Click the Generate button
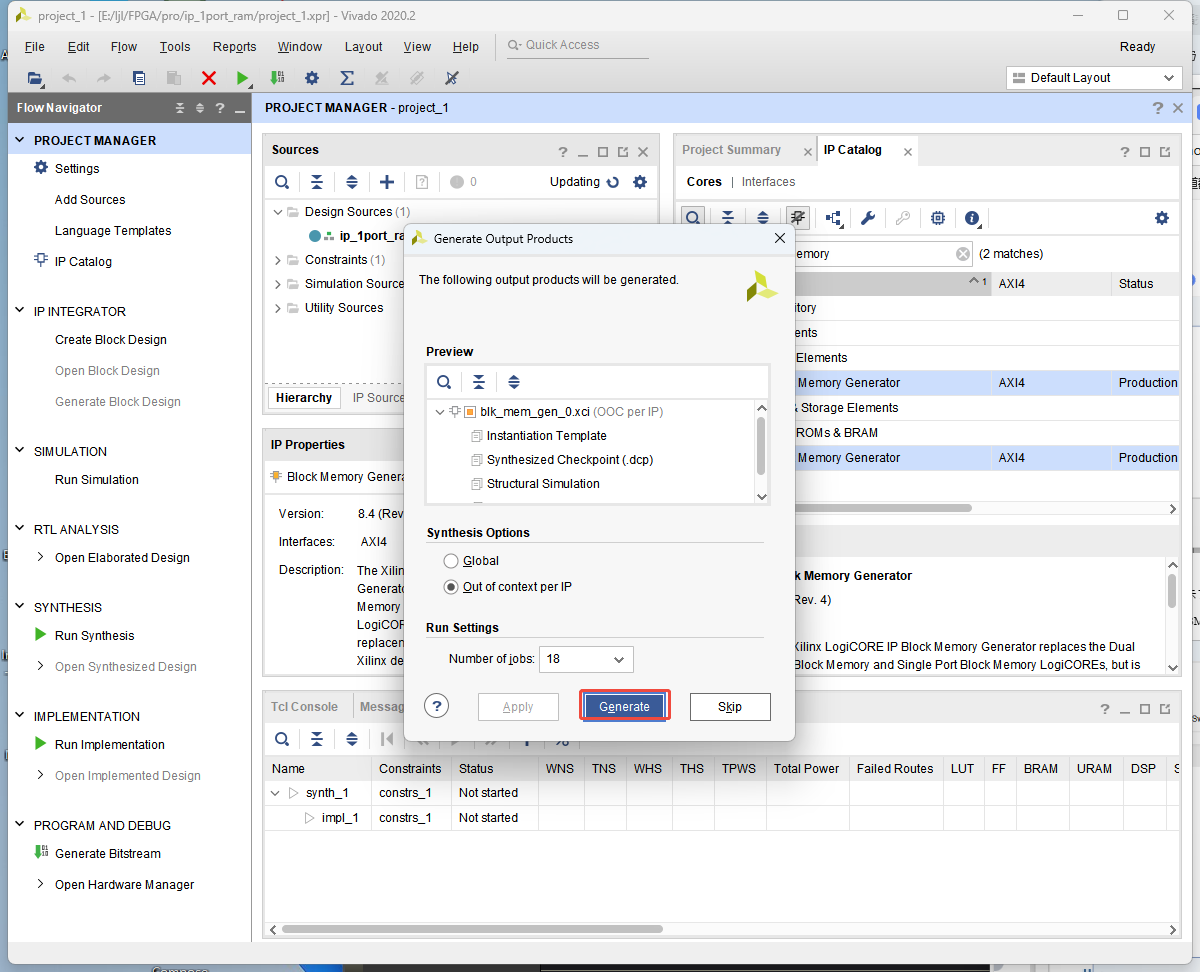This screenshot has width=1200, height=972. point(624,706)
